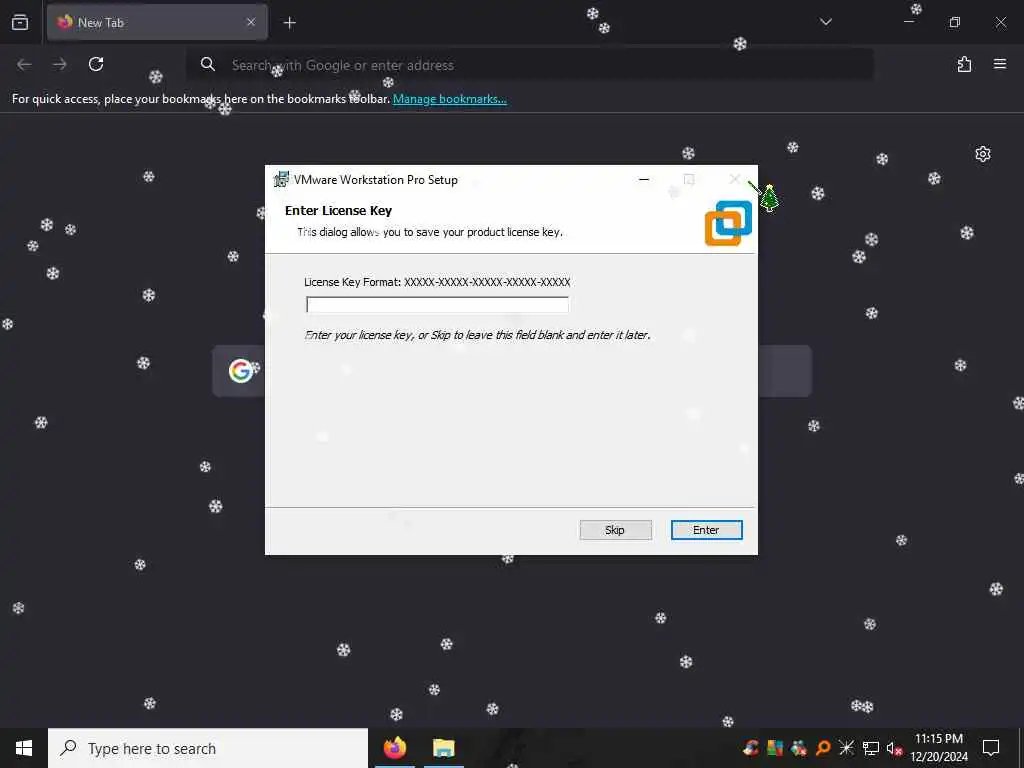The width and height of the screenshot is (1024, 768).
Task: Open the Windows notification center
Action: point(991,748)
